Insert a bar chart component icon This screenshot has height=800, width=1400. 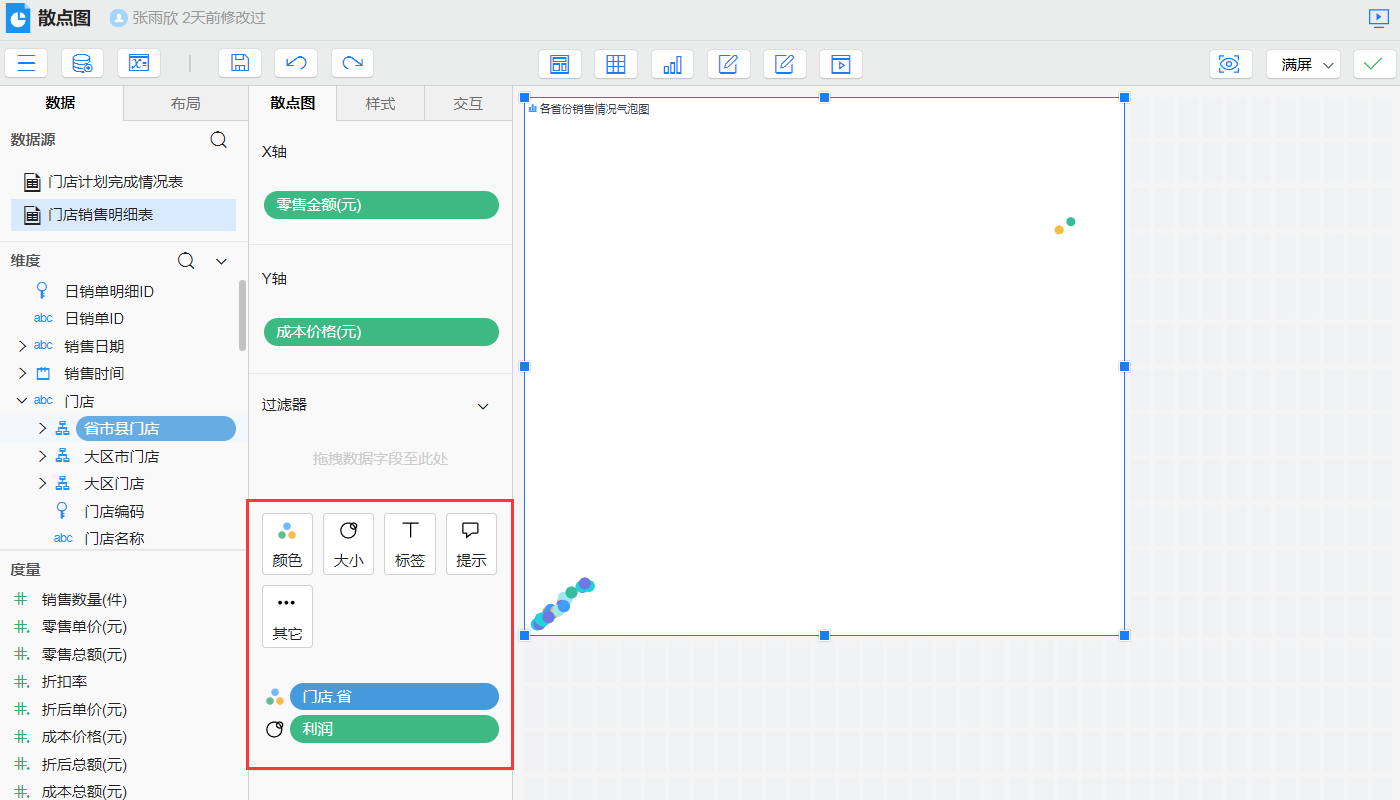[672, 64]
